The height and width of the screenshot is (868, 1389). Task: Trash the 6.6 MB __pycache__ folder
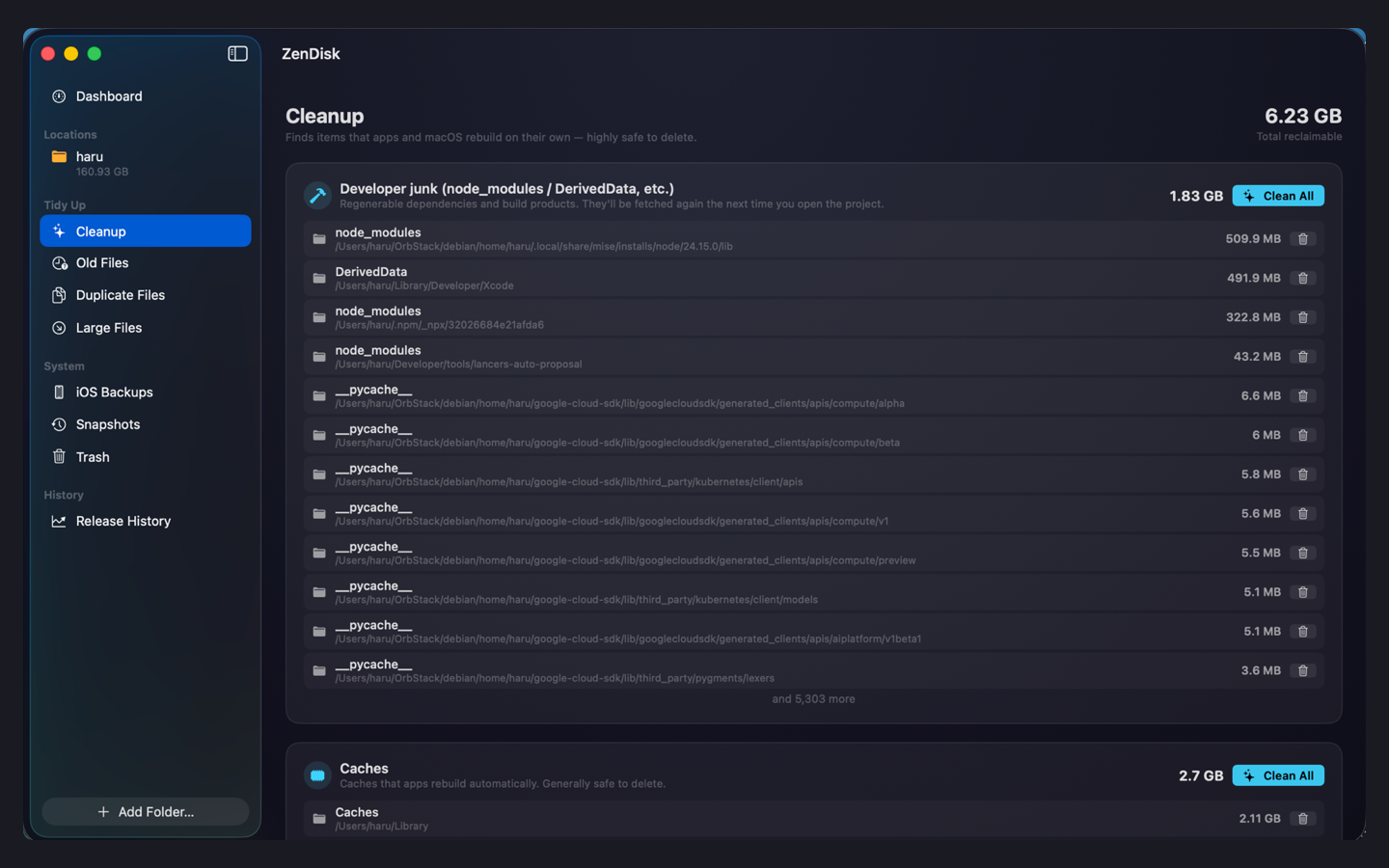pos(1303,396)
